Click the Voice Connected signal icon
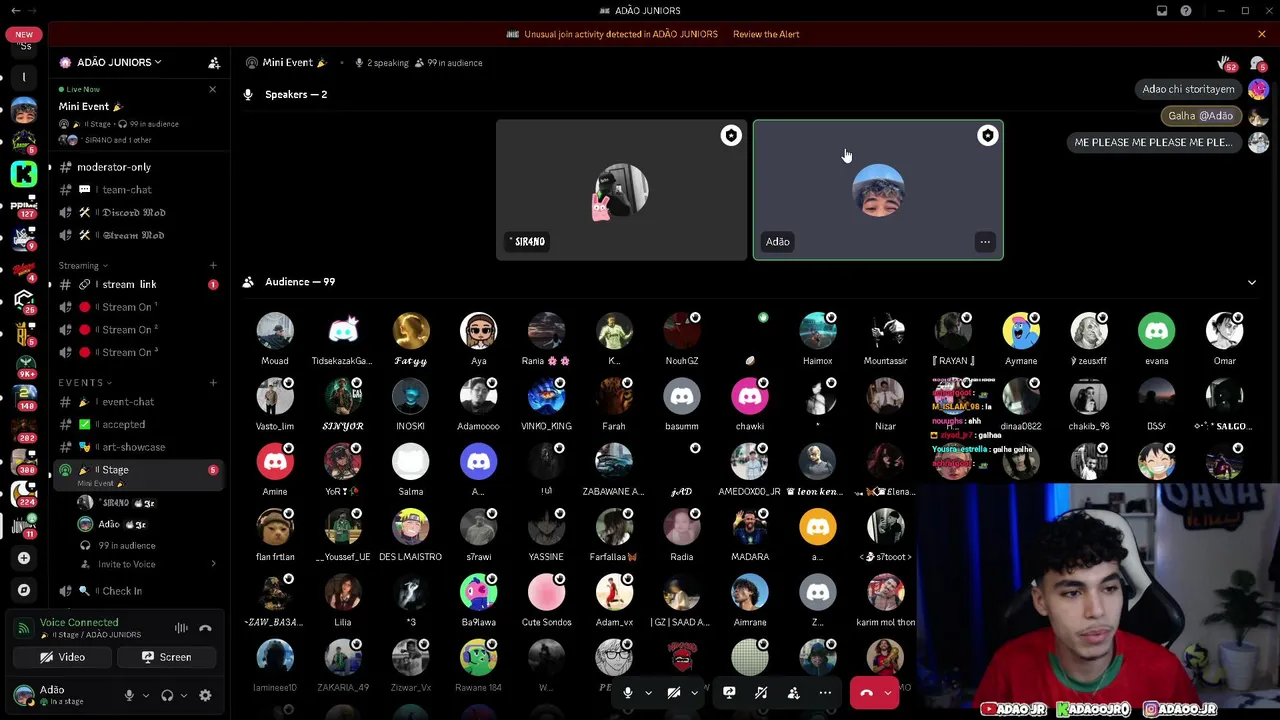Screen dimensions: 1280x720 tap(24, 628)
